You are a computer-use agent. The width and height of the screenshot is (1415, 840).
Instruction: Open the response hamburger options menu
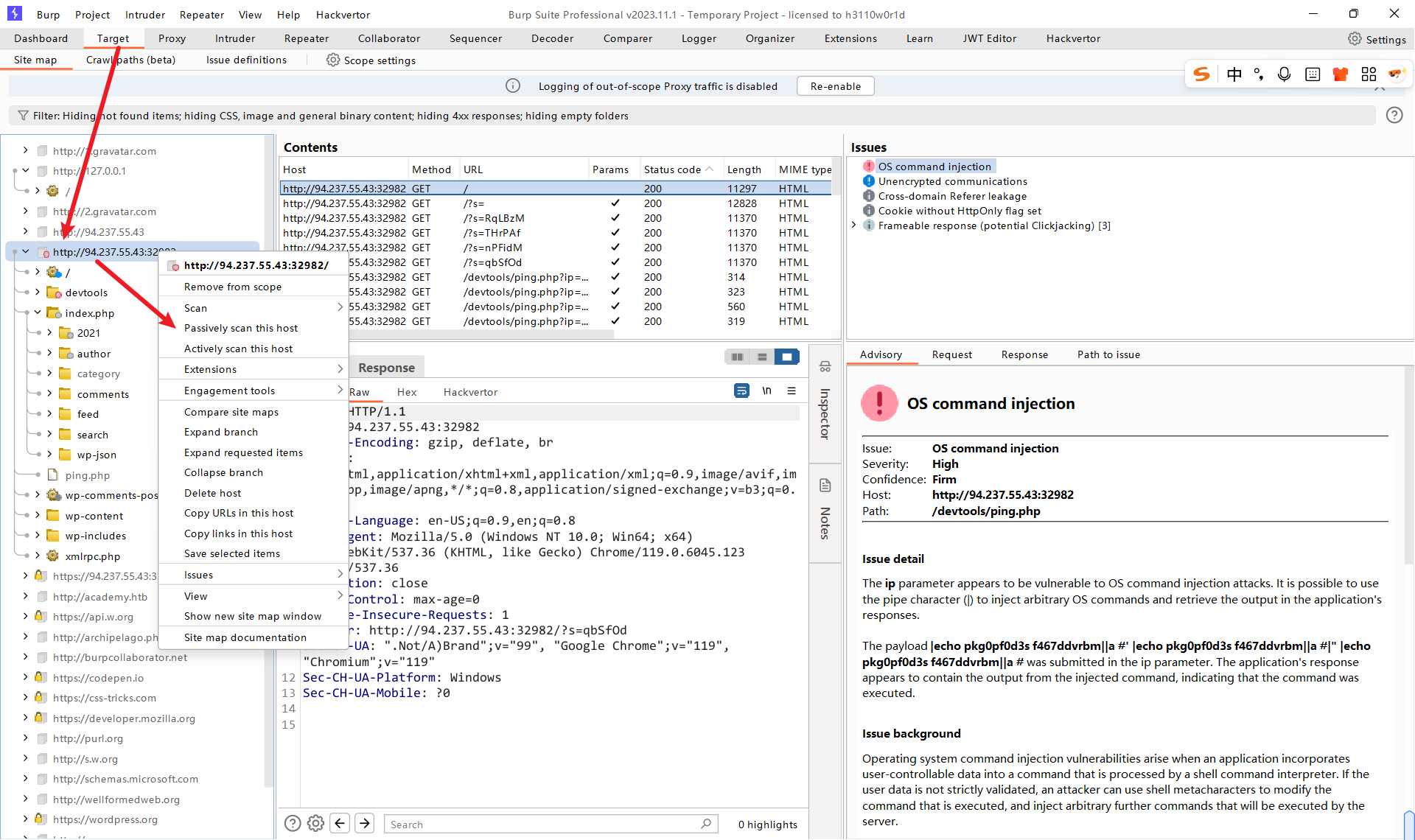pyautogui.click(x=792, y=391)
